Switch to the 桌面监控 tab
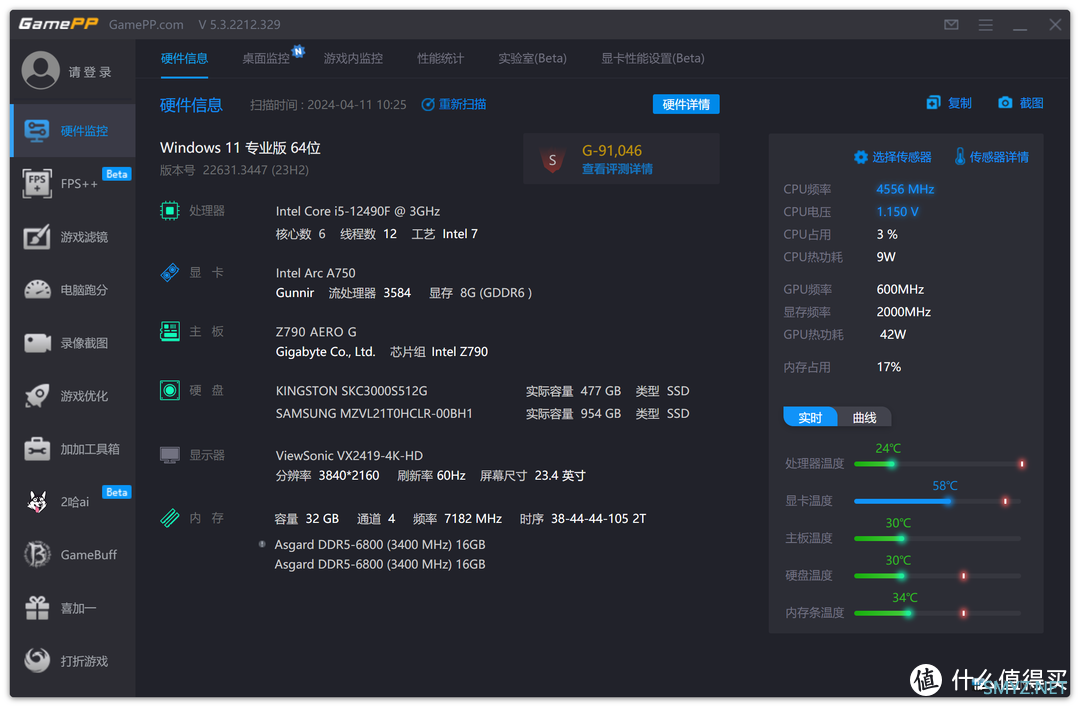This screenshot has width=1080, height=707. 266,59
